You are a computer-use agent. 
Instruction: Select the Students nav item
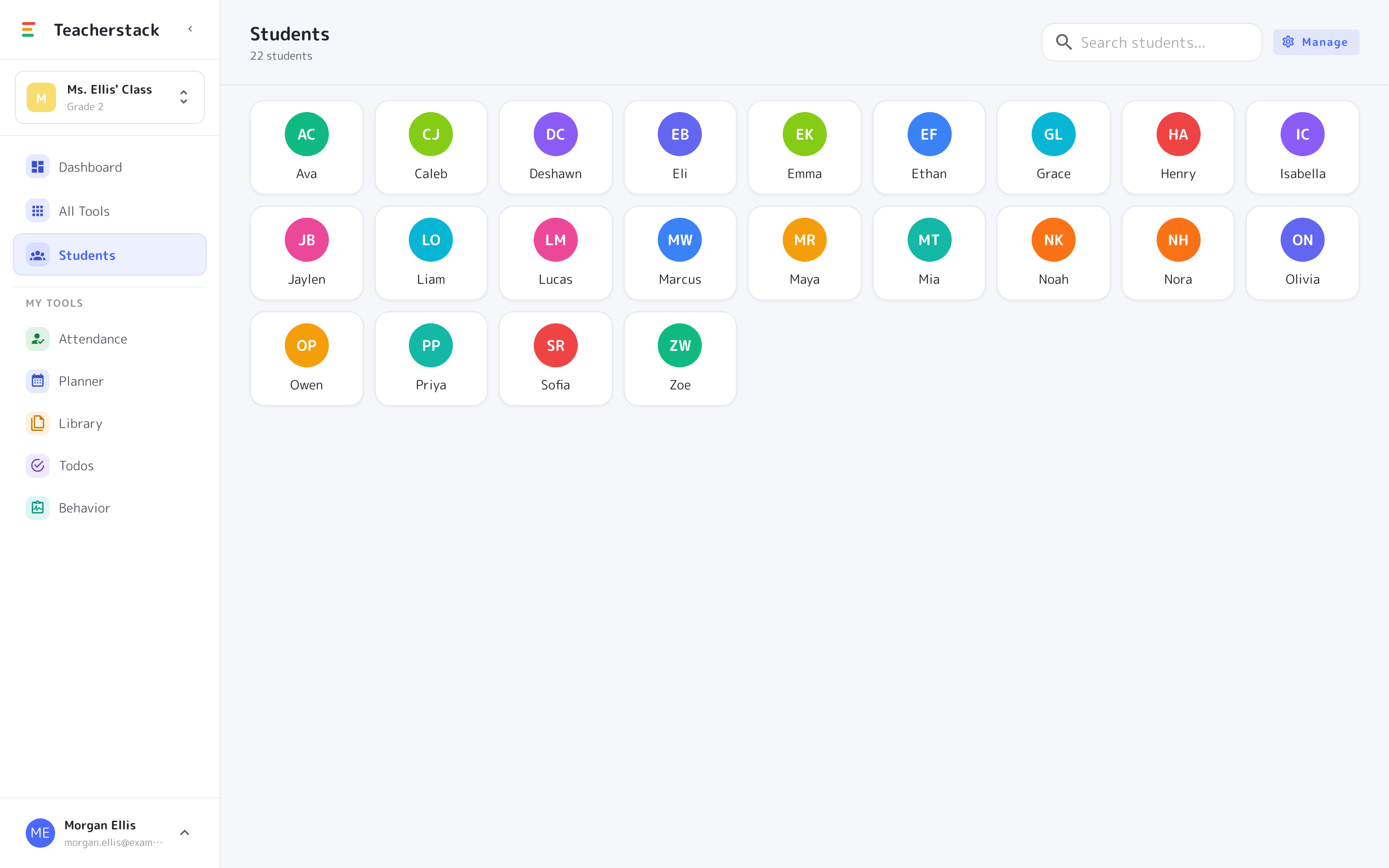click(x=110, y=255)
